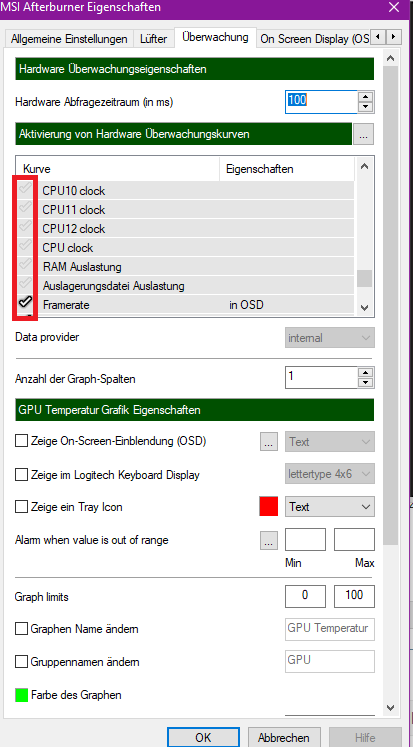
Task: Pick the green Farbe des Graphen swatch
Action: 21,695
